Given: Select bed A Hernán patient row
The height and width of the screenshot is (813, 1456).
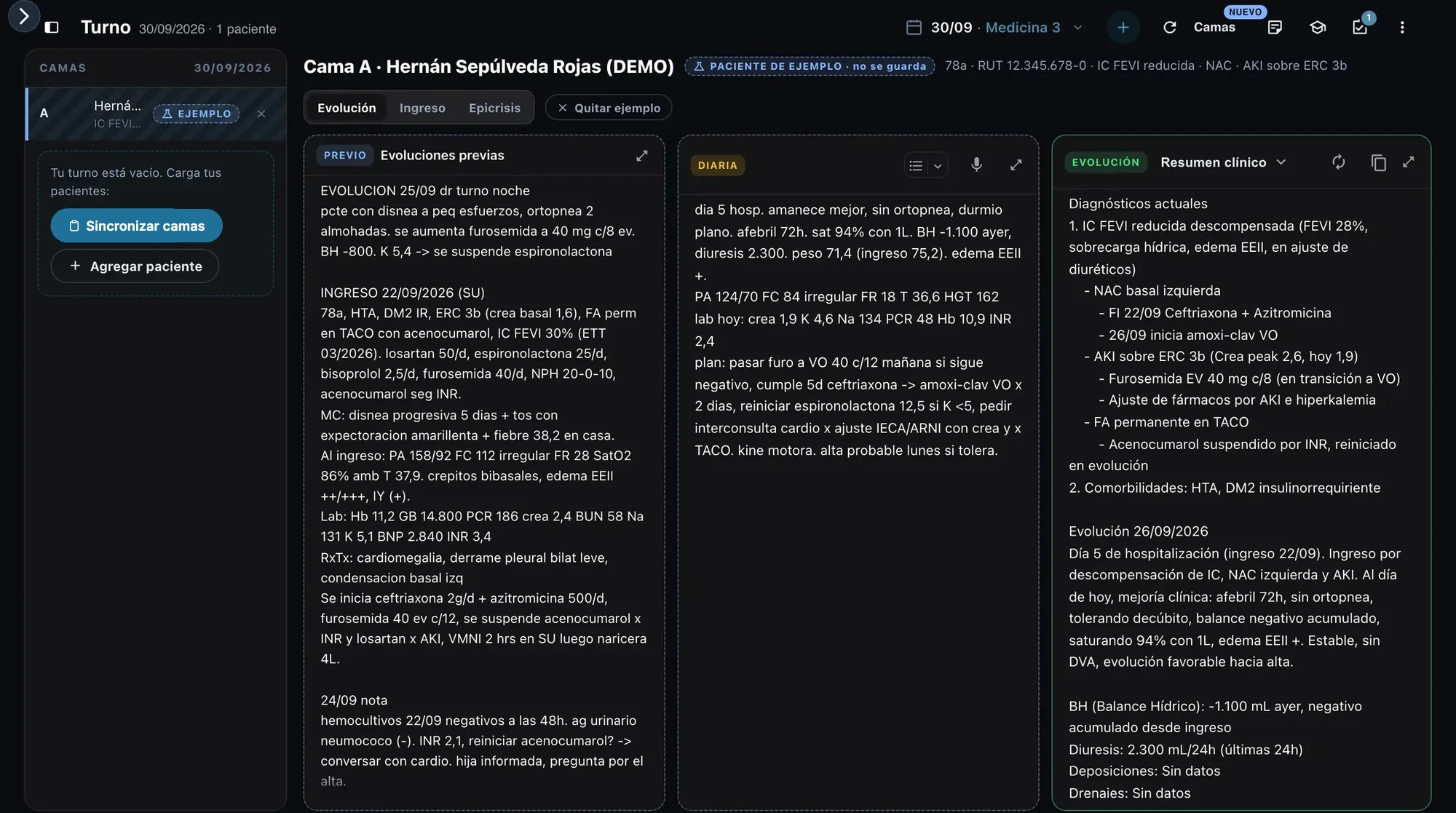Looking at the screenshot, I should pos(156,114).
